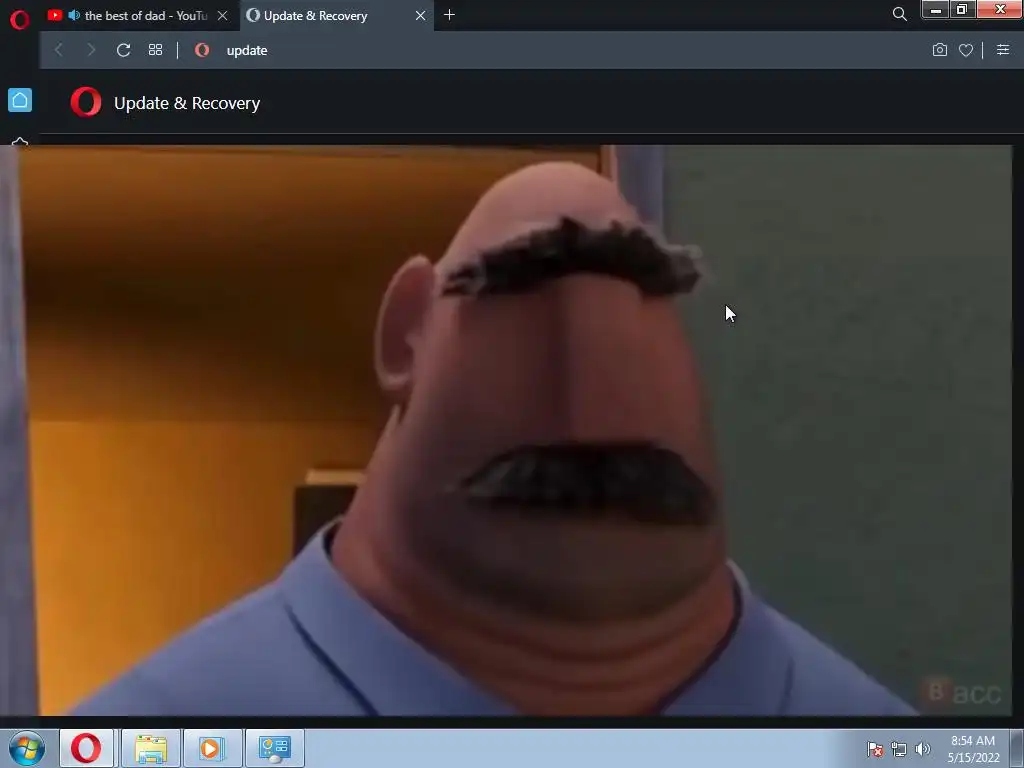Image resolution: width=1024 pixels, height=768 pixels.
Task: Restore down the Opera window
Action: pos(962,10)
